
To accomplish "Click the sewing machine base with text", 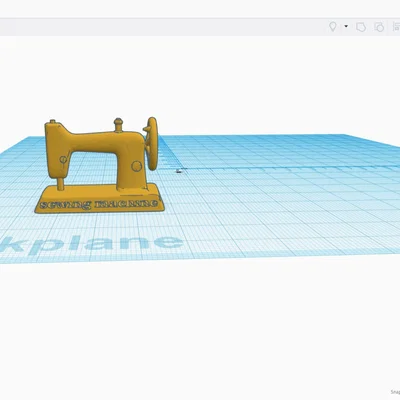I will pyautogui.click(x=99, y=199).
